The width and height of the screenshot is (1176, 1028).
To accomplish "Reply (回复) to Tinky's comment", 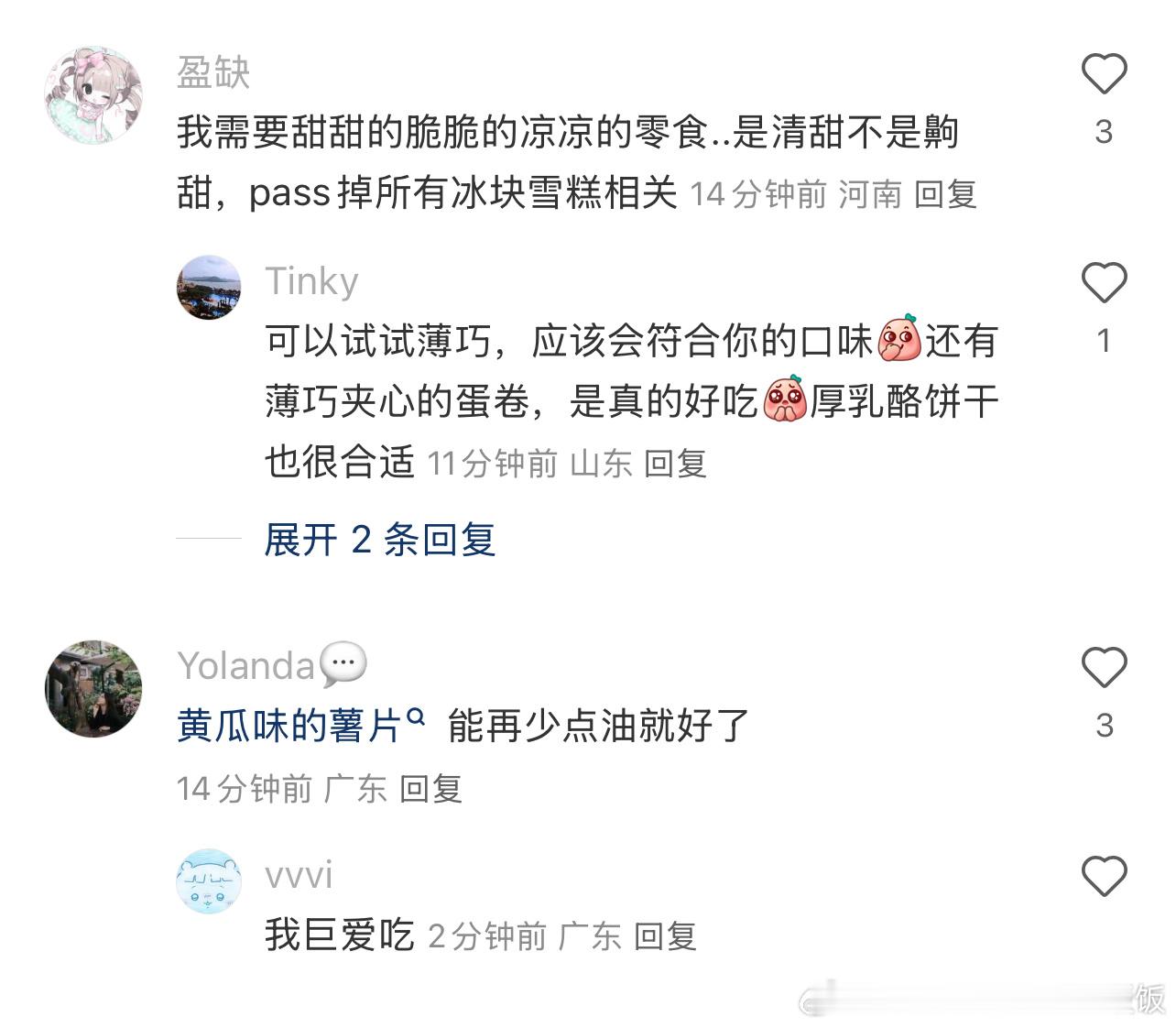I will [675, 464].
